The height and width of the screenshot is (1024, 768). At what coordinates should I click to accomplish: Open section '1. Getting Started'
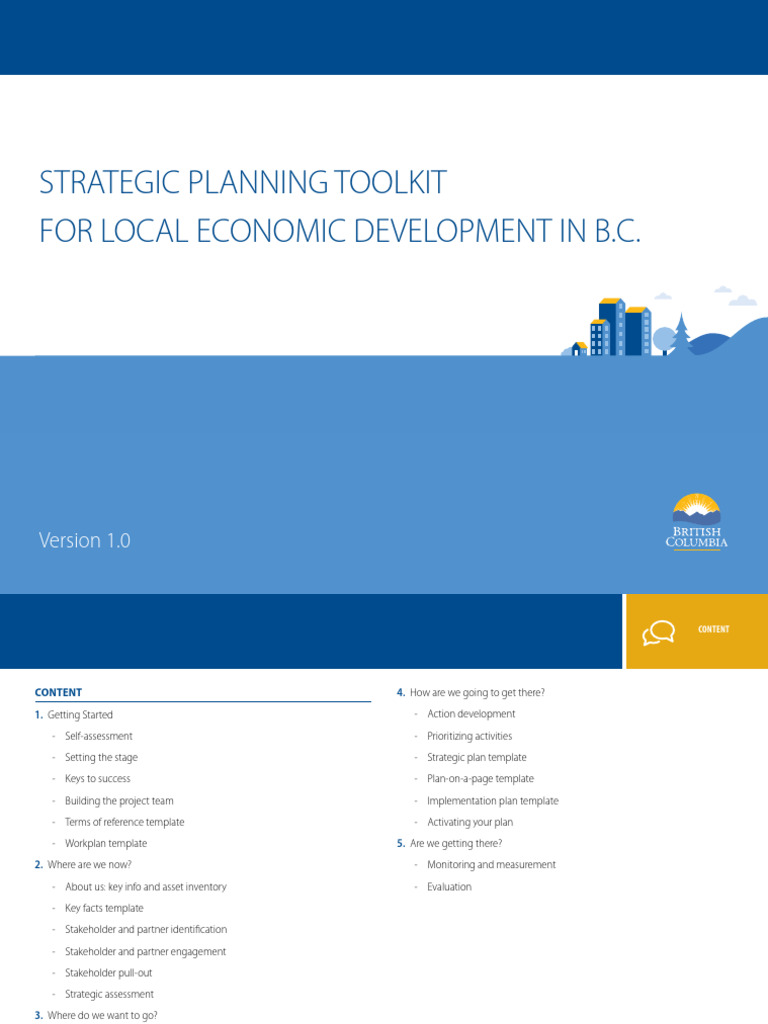[74, 715]
